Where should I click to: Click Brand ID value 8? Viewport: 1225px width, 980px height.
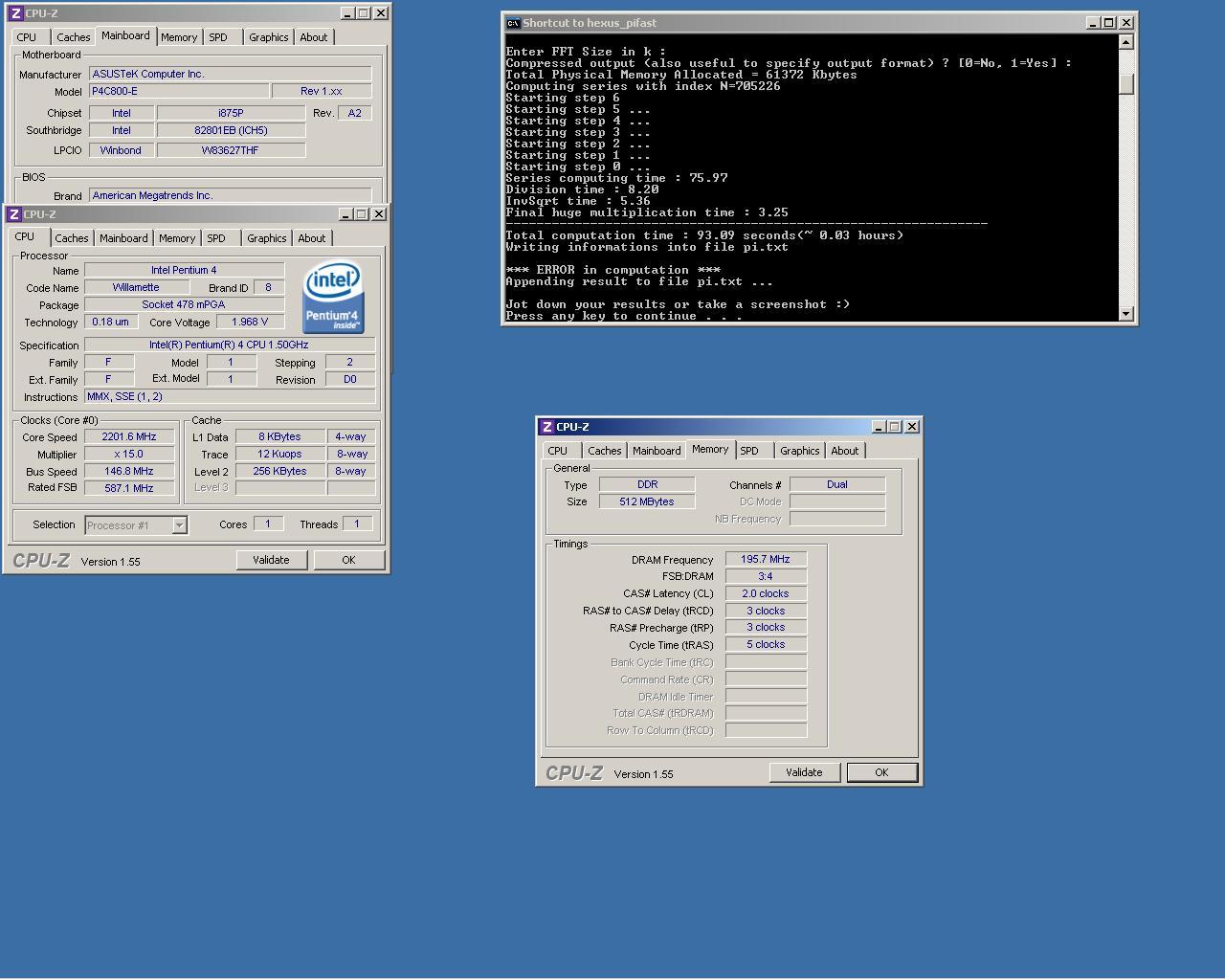pyautogui.click(x=269, y=287)
